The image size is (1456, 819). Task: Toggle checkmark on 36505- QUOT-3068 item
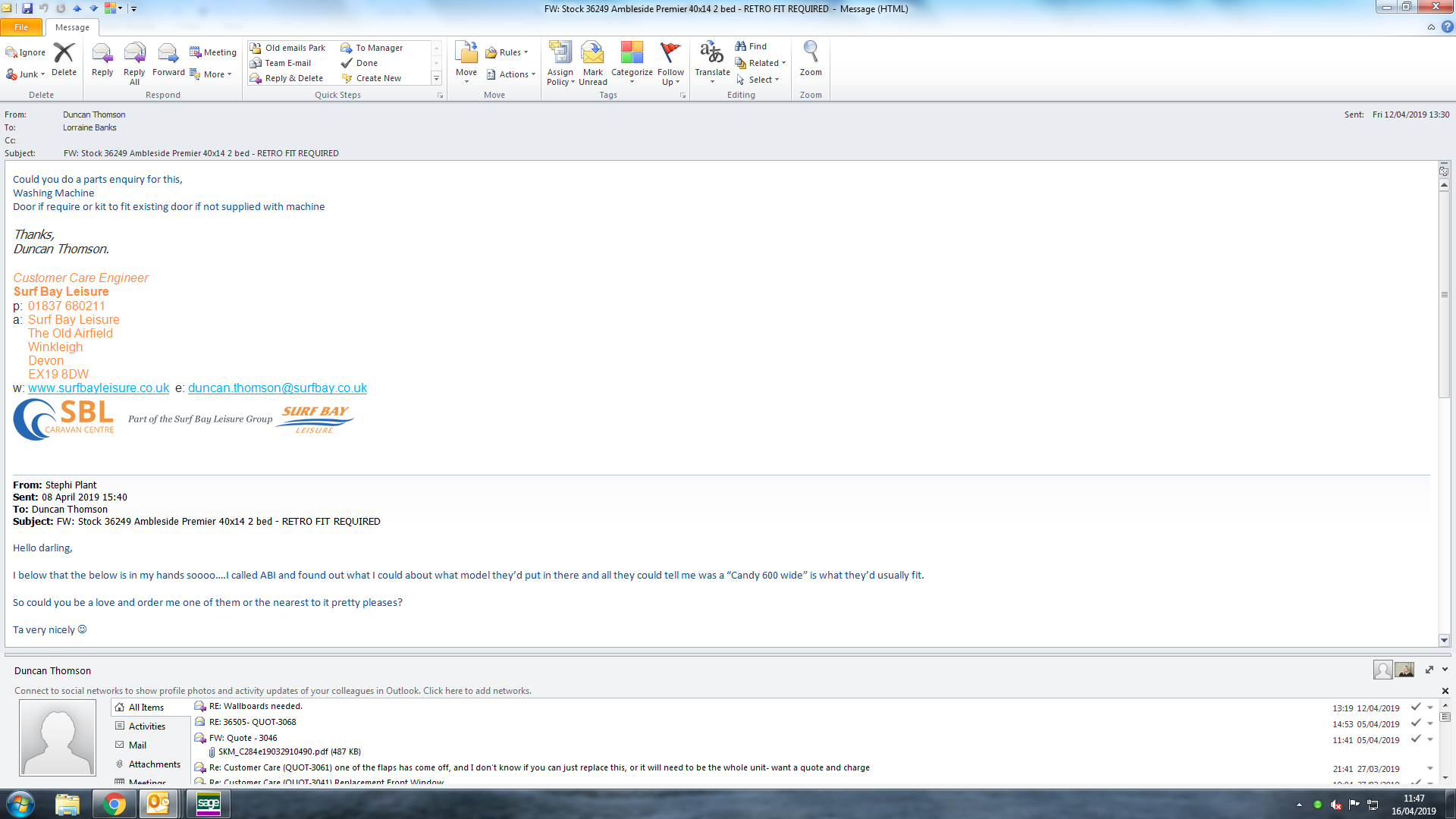point(1415,723)
